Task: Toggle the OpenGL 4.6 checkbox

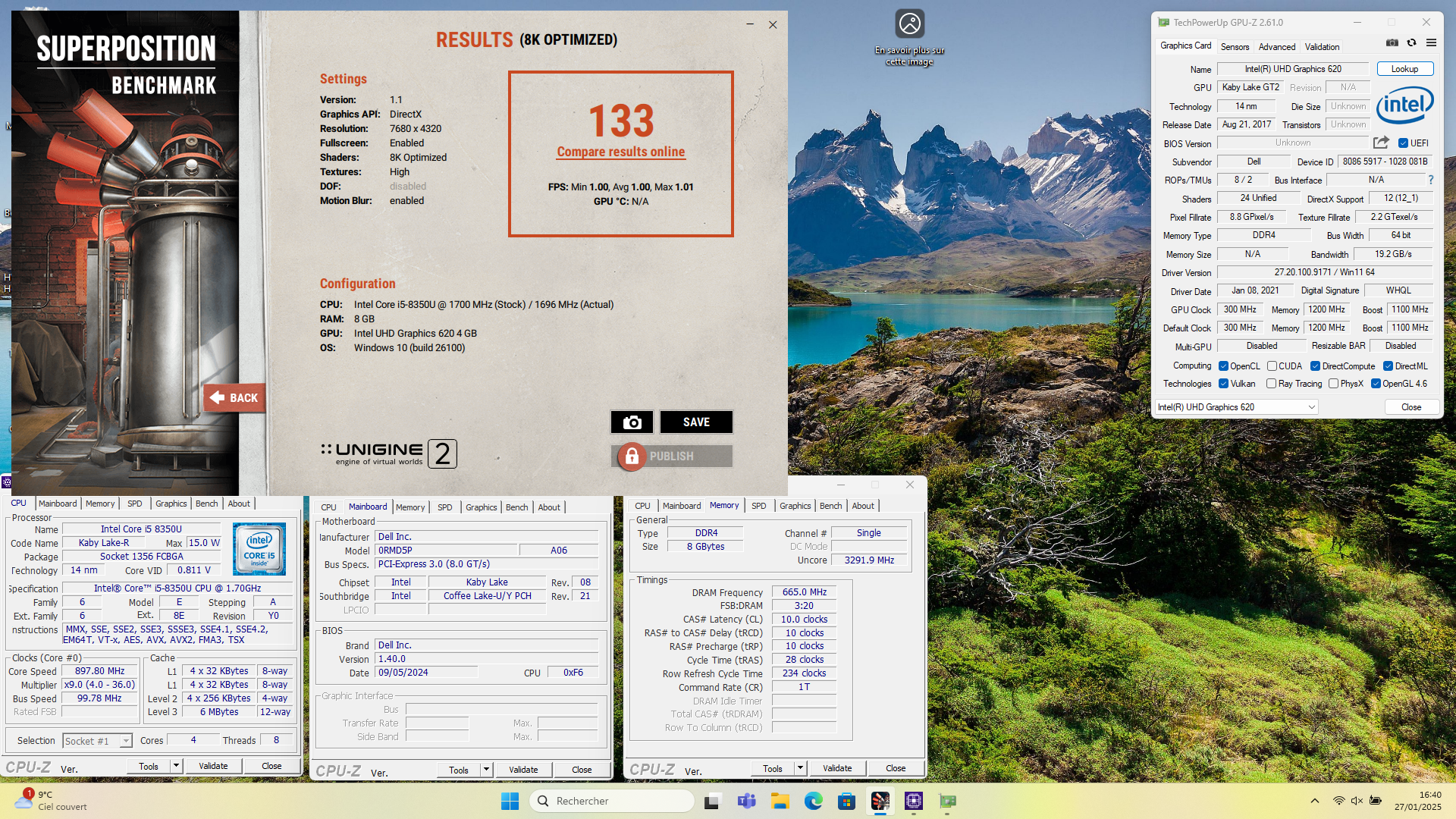Action: [1376, 384]
